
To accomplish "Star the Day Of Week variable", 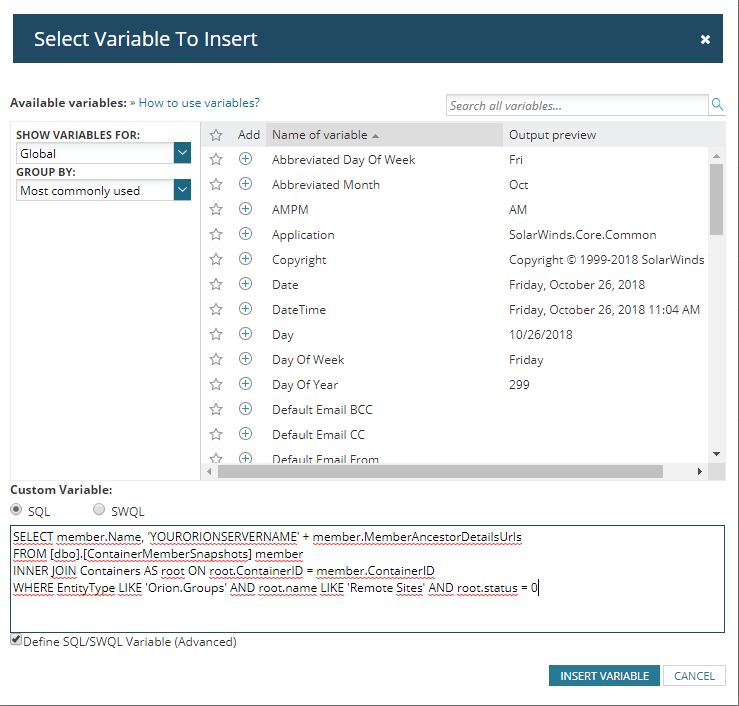I will (x=216, y=359).
